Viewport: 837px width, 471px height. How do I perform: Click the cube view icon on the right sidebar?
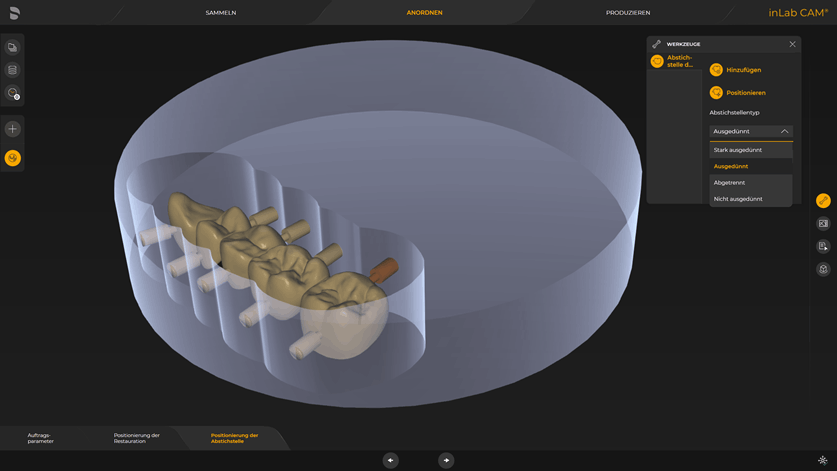coord(823,269)
